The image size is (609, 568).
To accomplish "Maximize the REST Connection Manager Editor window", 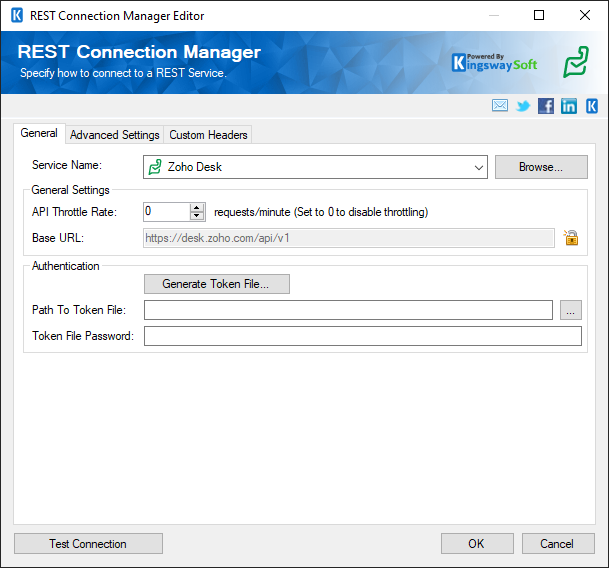I will (x=539, y=15).
